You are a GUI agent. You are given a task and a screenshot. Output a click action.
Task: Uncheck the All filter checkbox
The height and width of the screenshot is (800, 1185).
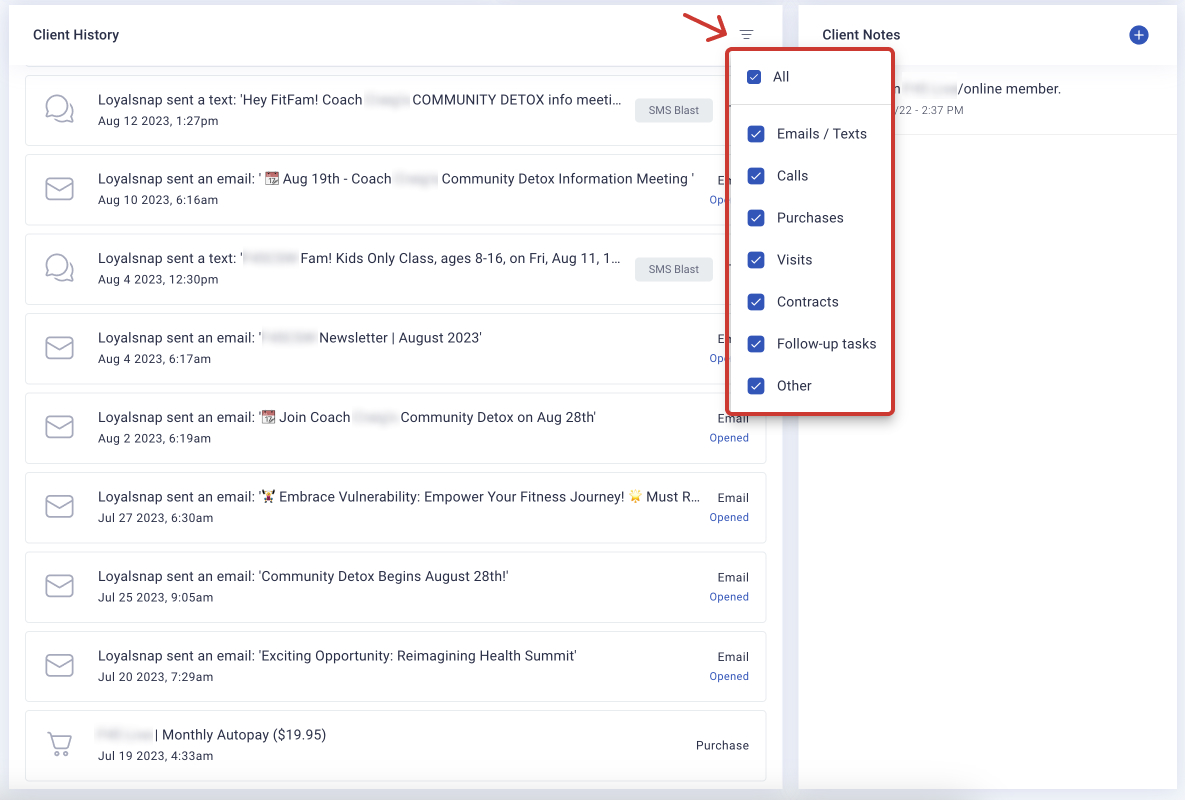(754, 77)
